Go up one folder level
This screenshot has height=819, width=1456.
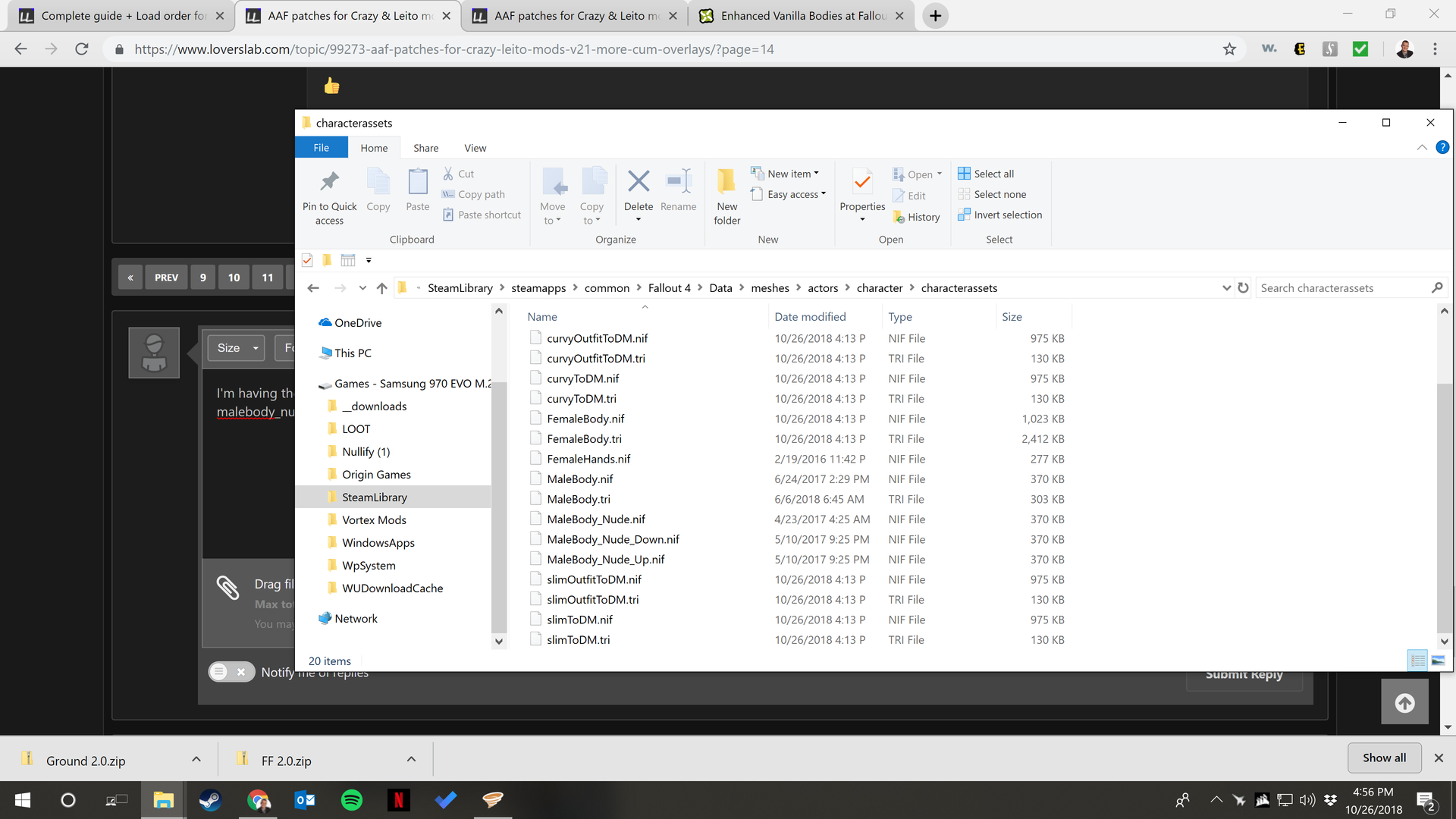pos(382,288)
